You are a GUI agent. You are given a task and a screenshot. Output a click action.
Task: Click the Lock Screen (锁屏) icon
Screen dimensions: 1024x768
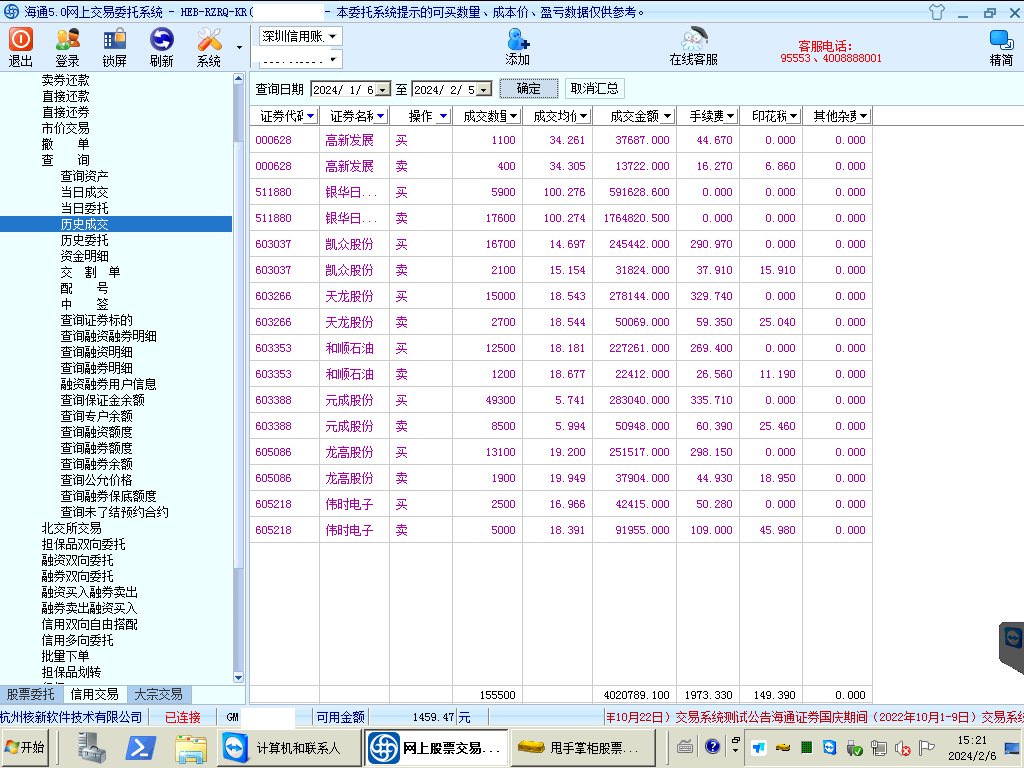115,40
